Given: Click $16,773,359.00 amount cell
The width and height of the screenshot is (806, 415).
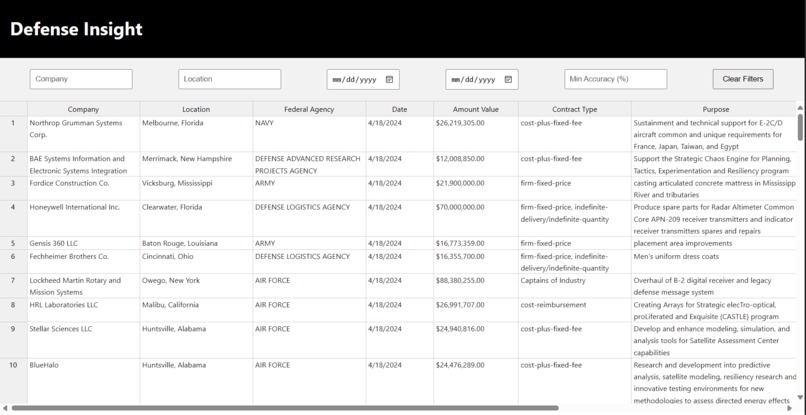Looking at the screenshot, I should (x=476, y=243).
